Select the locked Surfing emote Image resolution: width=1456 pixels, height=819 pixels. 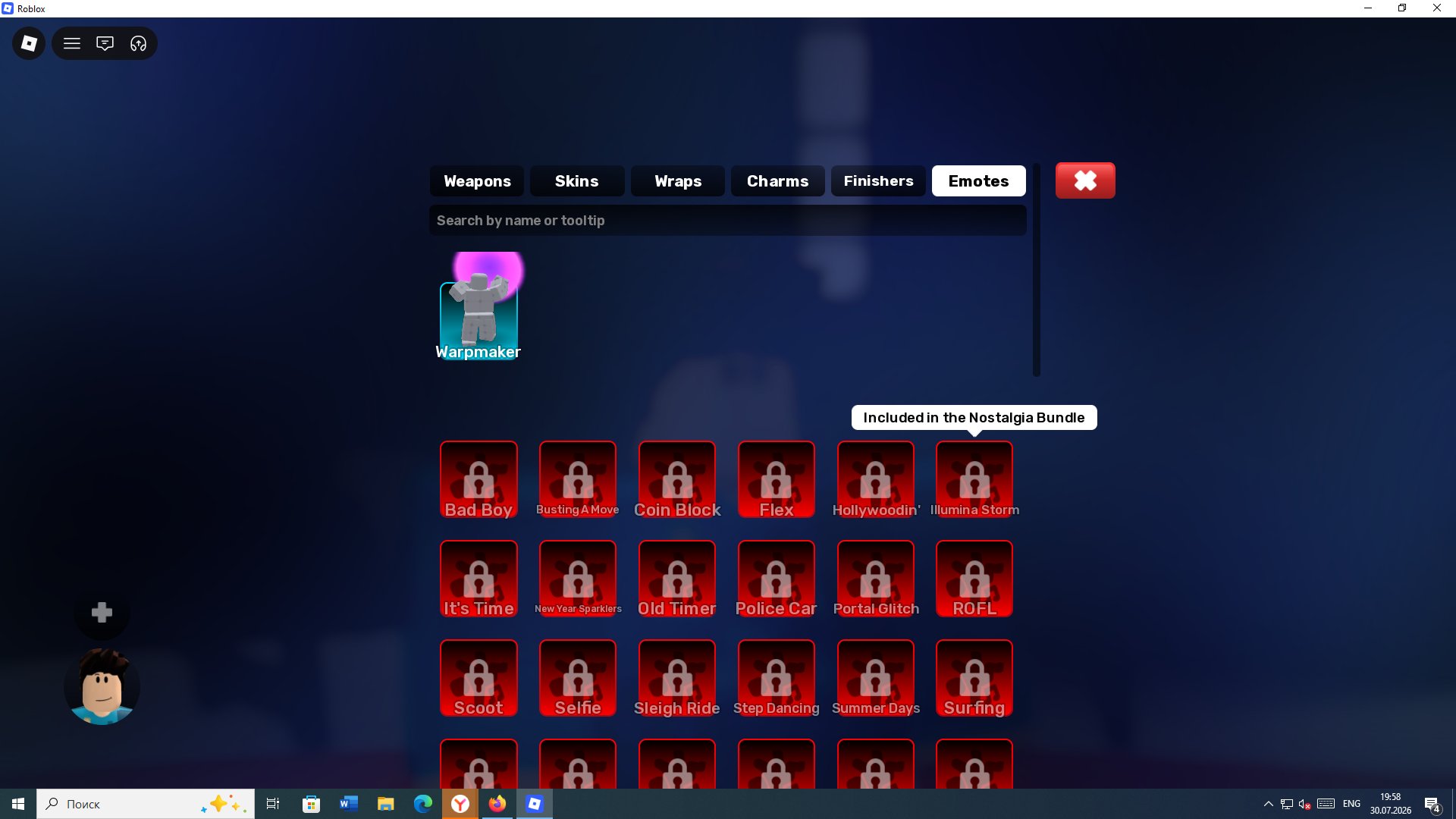pyautogui.click(x=974, y=678)
